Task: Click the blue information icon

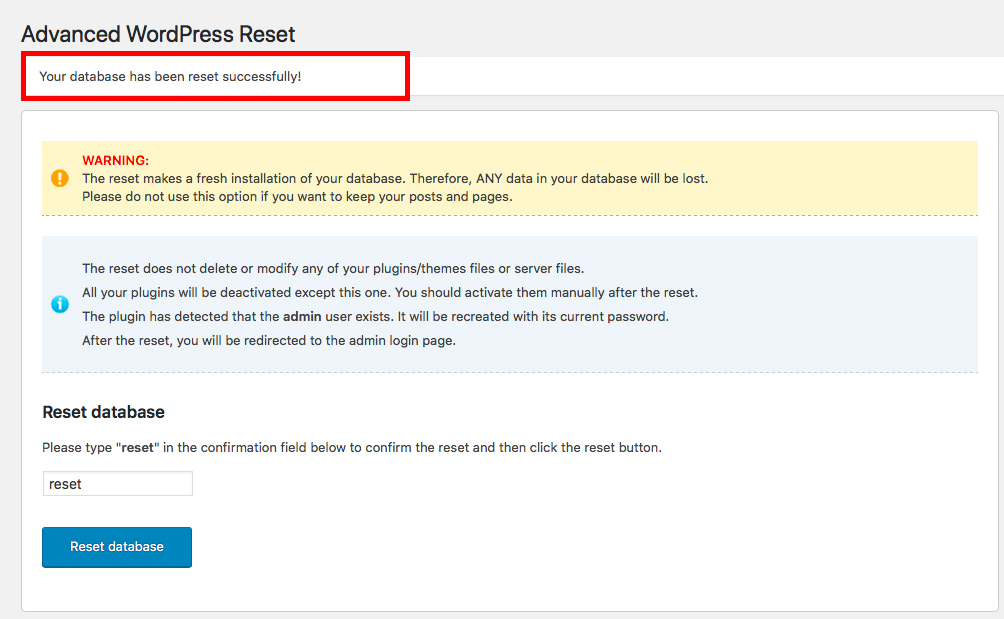Action: pyautogui.click(x=59, y=304)
